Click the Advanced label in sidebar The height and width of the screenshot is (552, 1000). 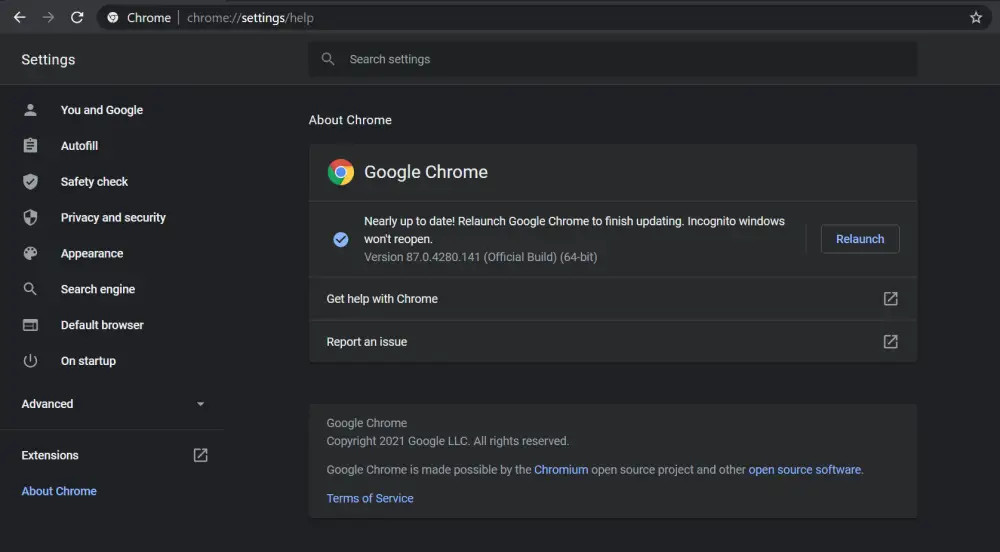click(47, 404)
